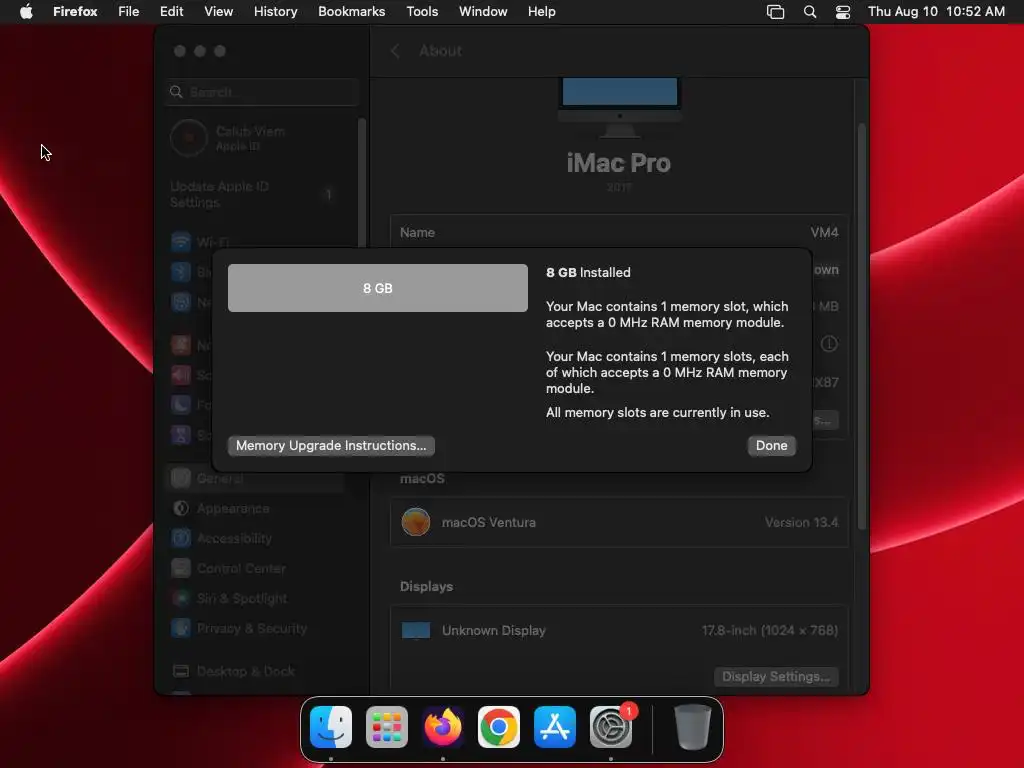Click the iMac Pro image
This screenshot has height=768, width=1024.
coord(620,107)
